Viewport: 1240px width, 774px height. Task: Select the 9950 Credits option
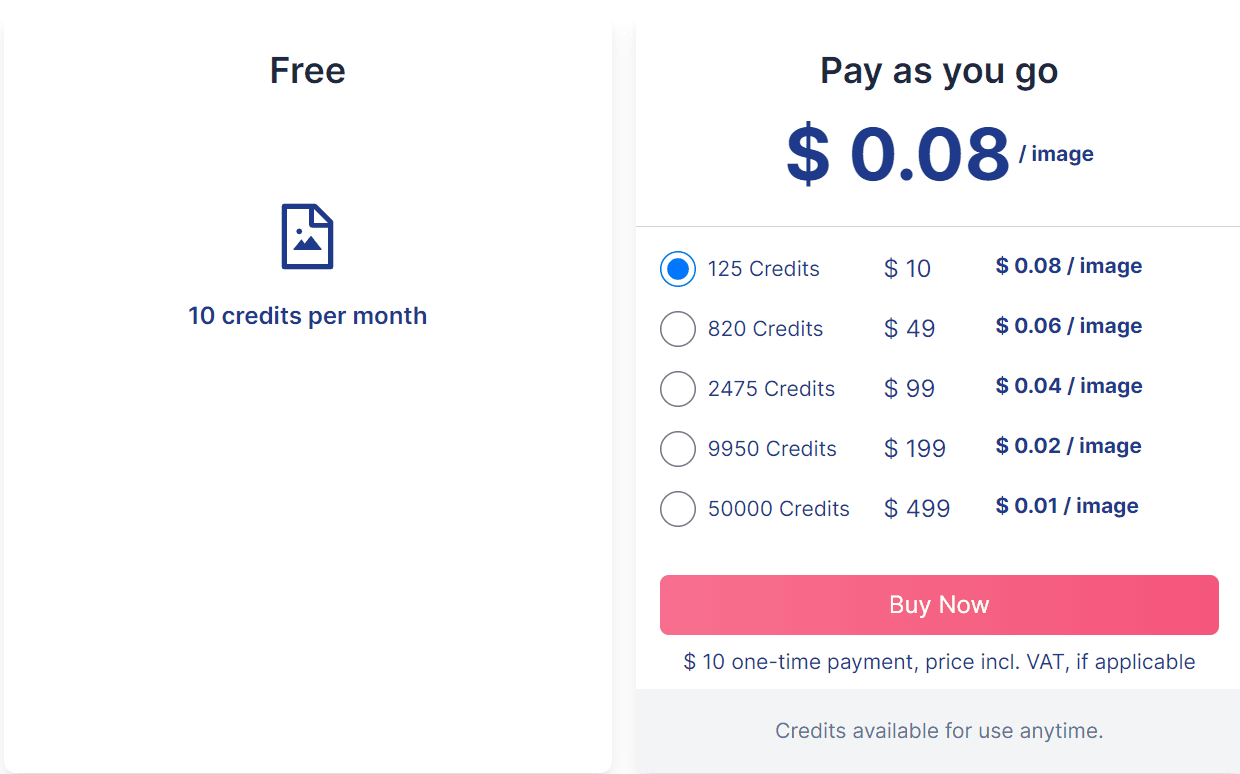[x=678, y=449]
